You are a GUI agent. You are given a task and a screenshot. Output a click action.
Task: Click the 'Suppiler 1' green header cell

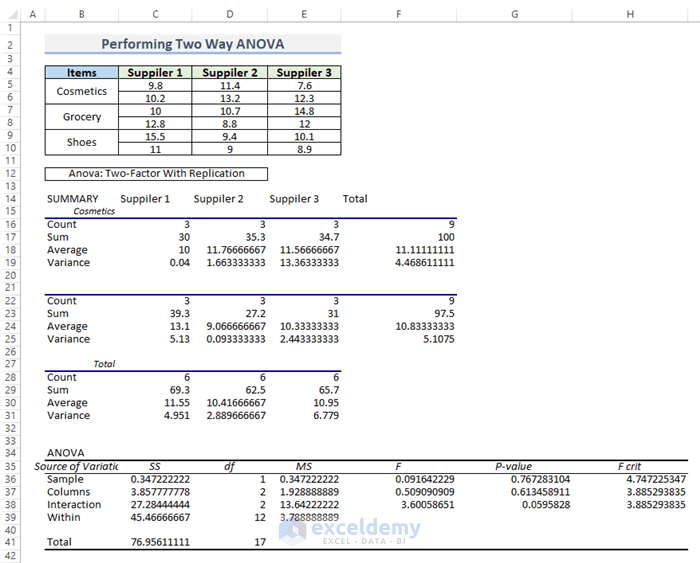[x=155, y=72]
